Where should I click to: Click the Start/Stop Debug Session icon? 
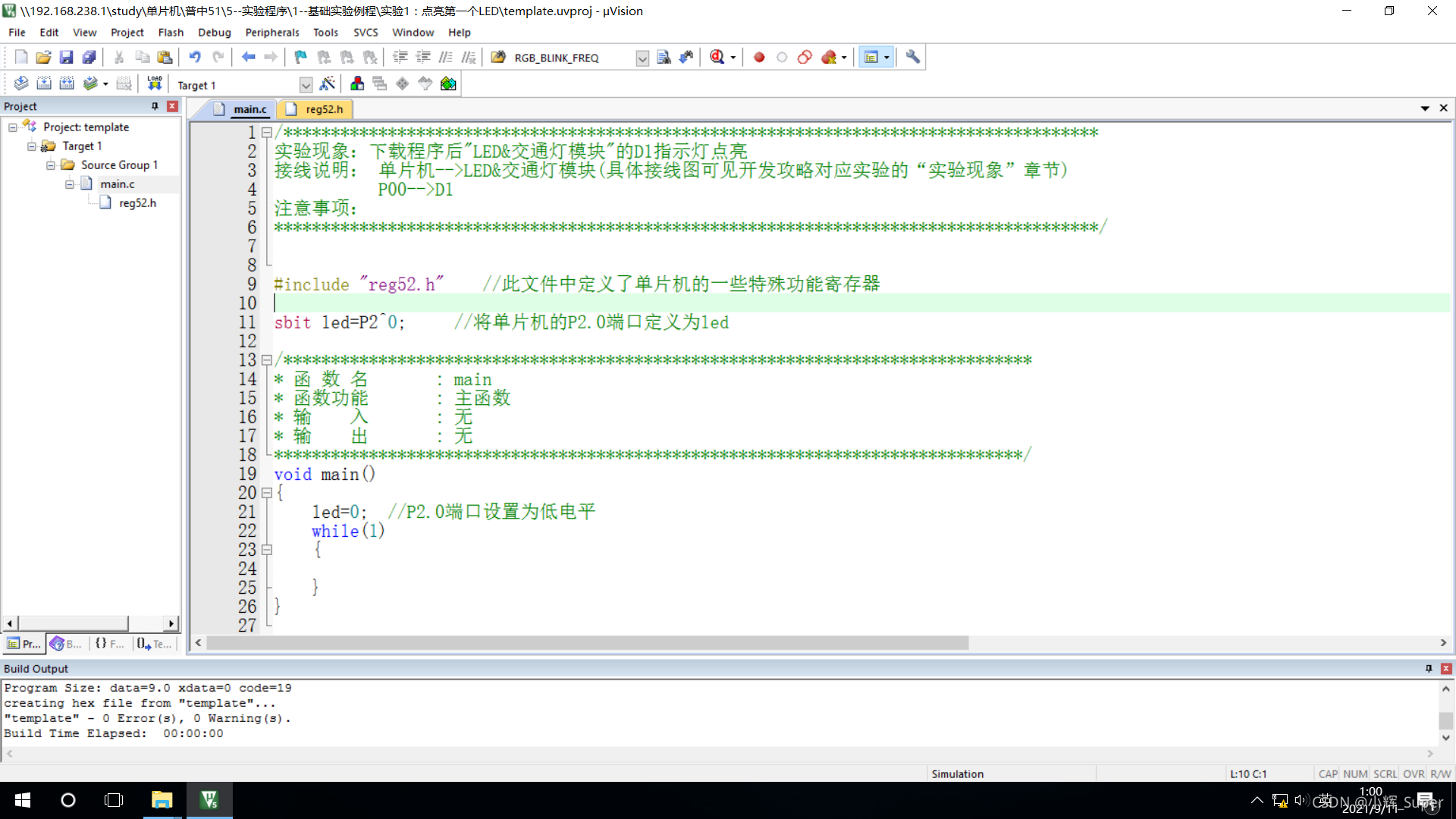pos(717,57)
